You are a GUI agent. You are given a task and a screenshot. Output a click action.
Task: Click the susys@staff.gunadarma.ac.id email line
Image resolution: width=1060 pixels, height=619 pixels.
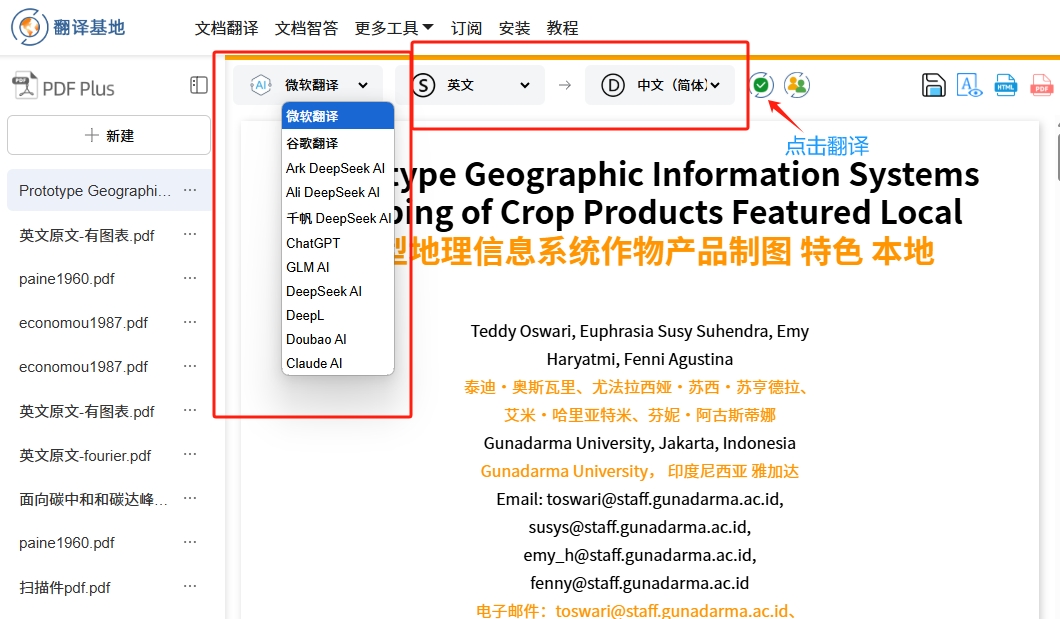[x=640, y=527]
